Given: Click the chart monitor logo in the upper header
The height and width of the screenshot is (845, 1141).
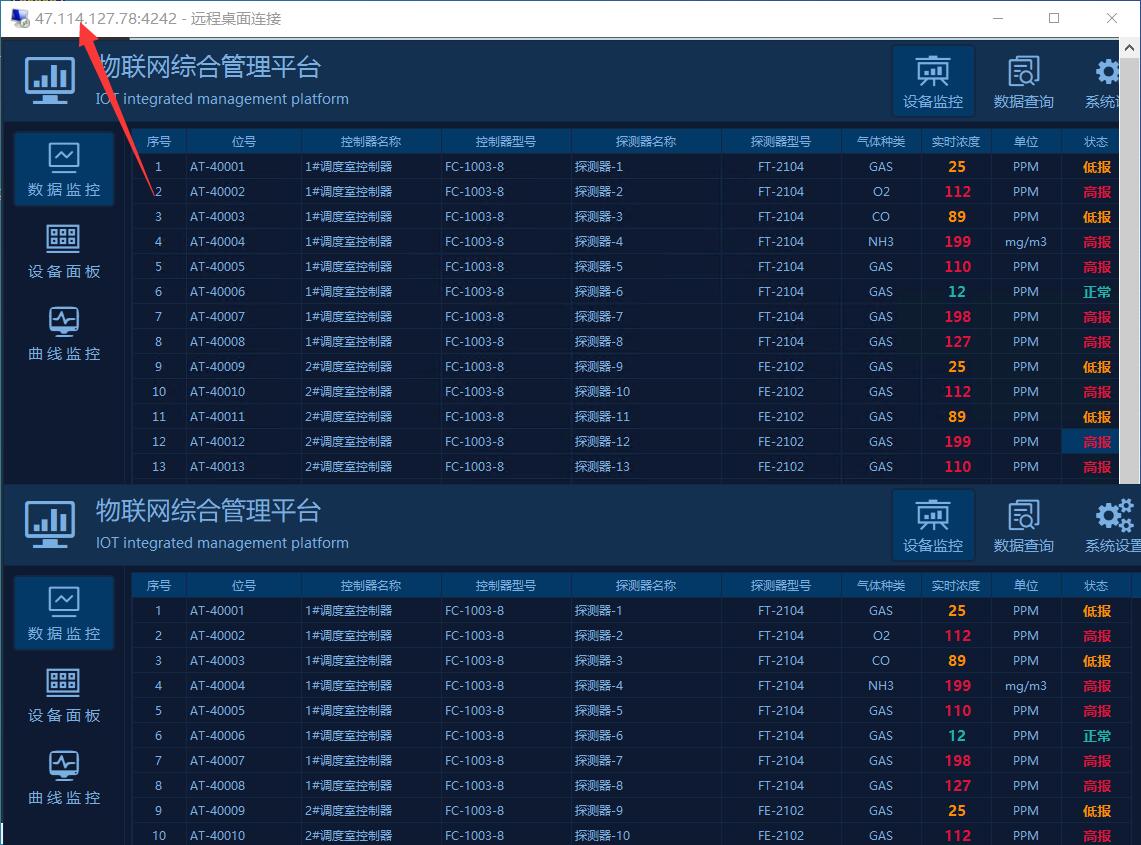Looking at the screenshot, I should 49,80.
